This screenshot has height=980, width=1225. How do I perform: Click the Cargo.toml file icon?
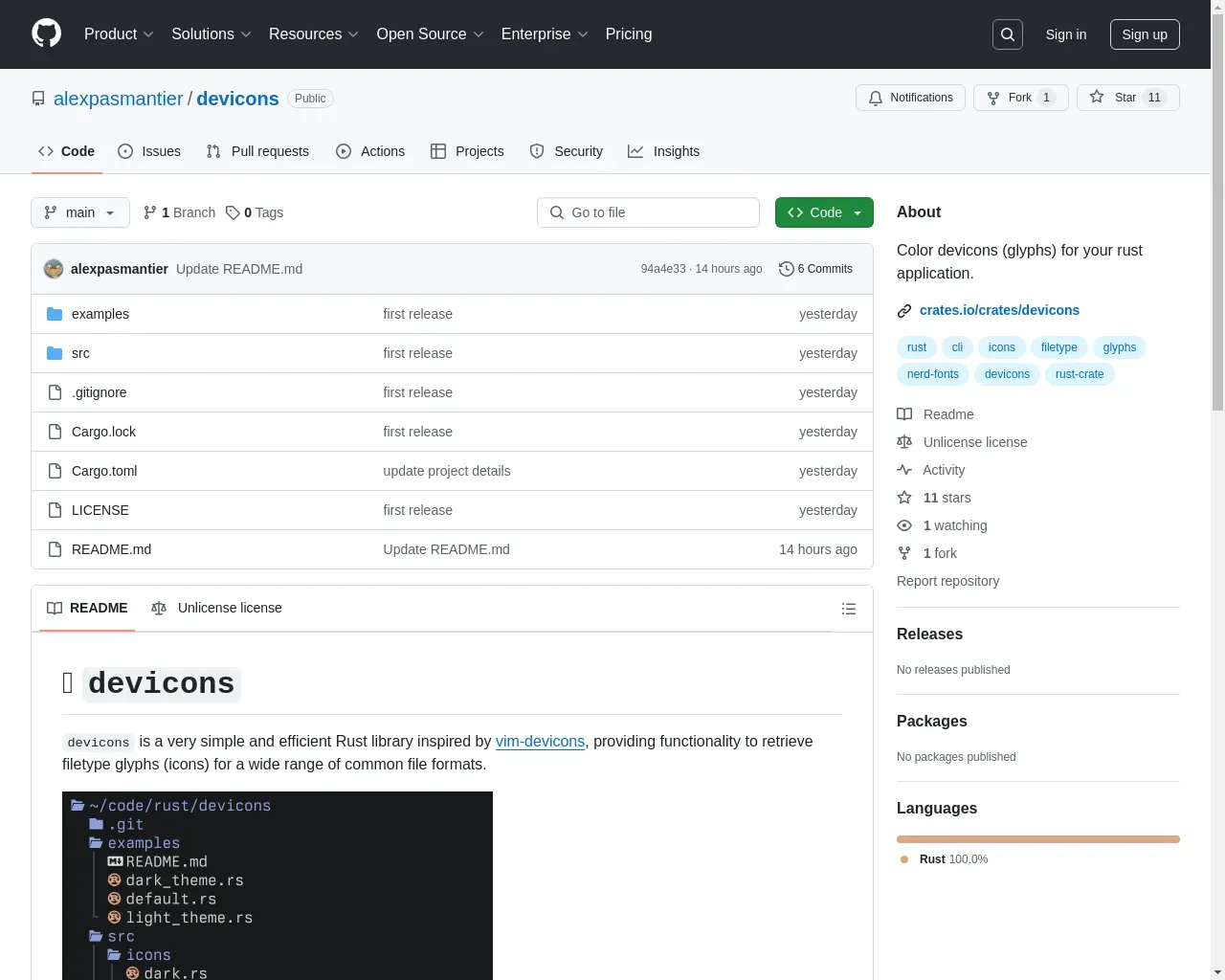[55, 471]
